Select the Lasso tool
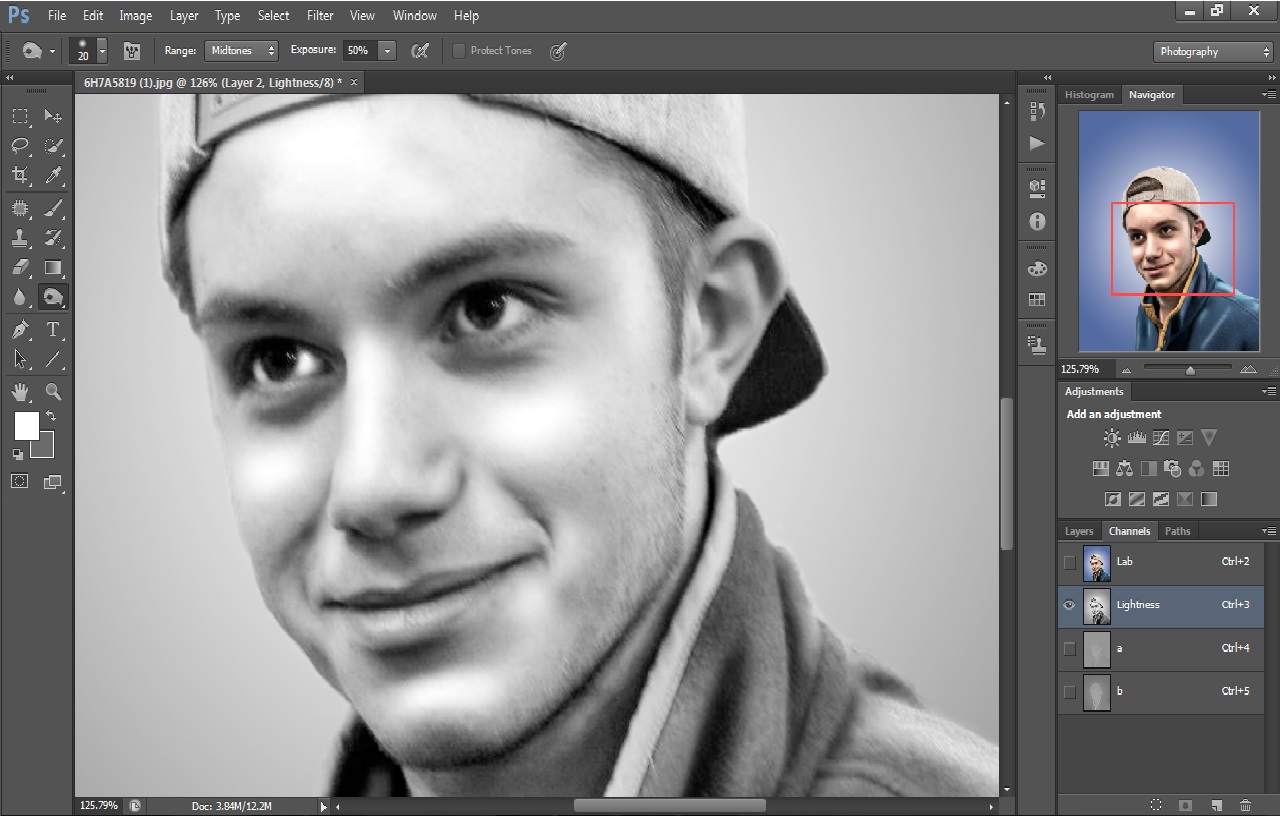 20,146
